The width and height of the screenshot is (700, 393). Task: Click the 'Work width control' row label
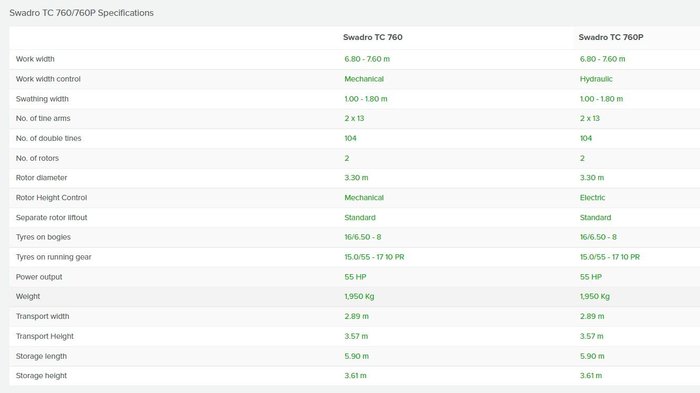point(48,79)
